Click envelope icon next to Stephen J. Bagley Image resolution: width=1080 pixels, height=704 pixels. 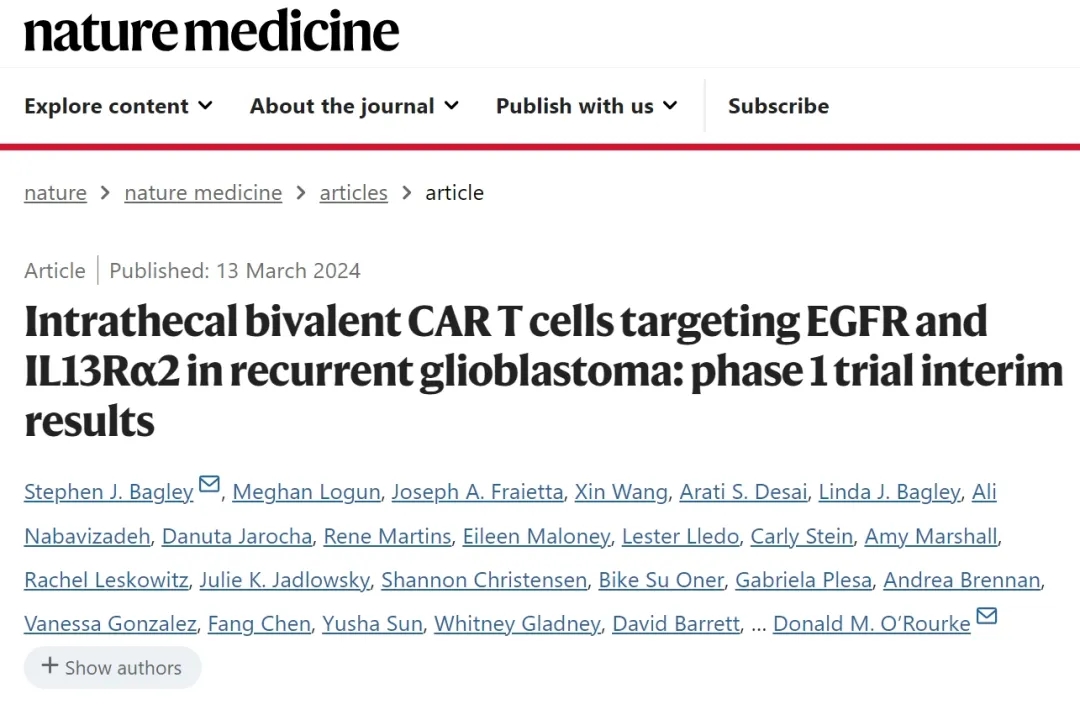209,485
